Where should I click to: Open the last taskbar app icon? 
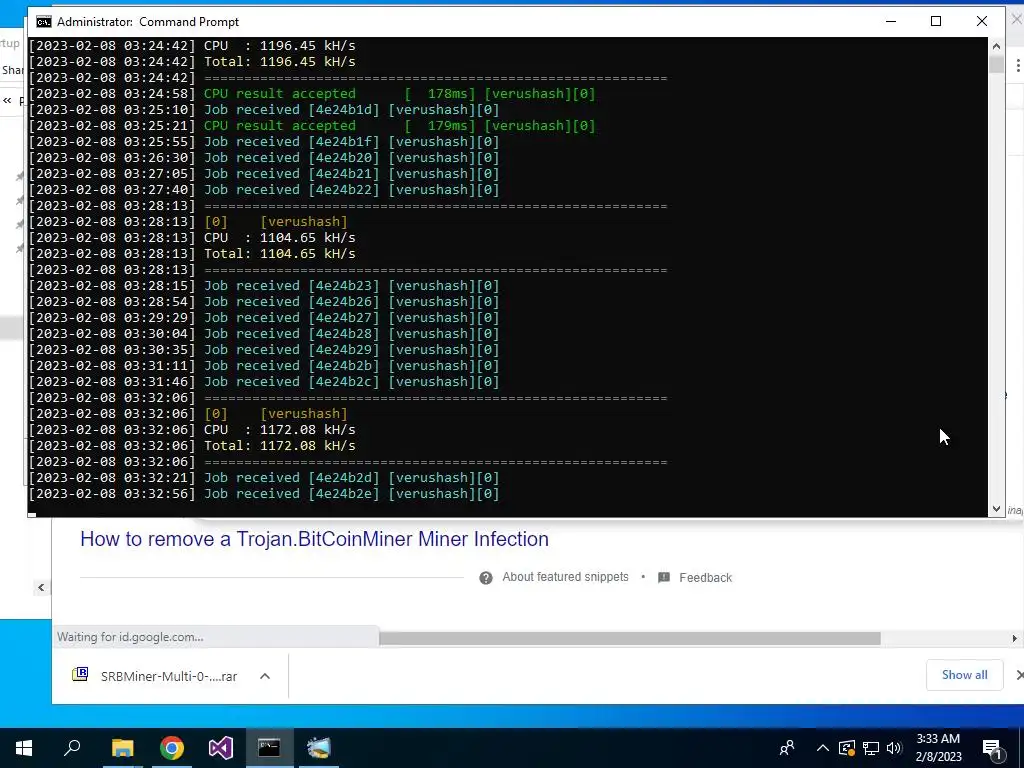click(319, 748)
